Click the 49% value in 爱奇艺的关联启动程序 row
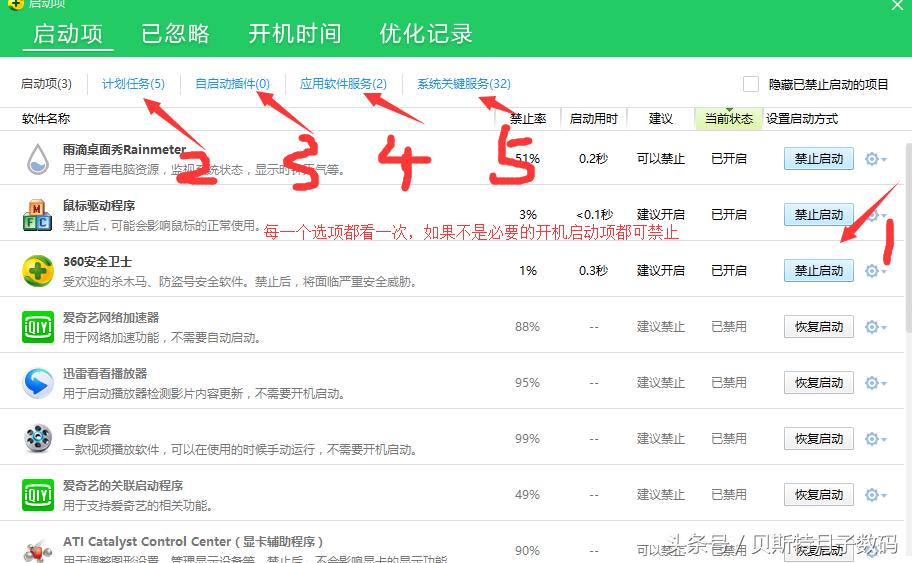Screen dimensions: 912x563 click(x=528, y=494)
